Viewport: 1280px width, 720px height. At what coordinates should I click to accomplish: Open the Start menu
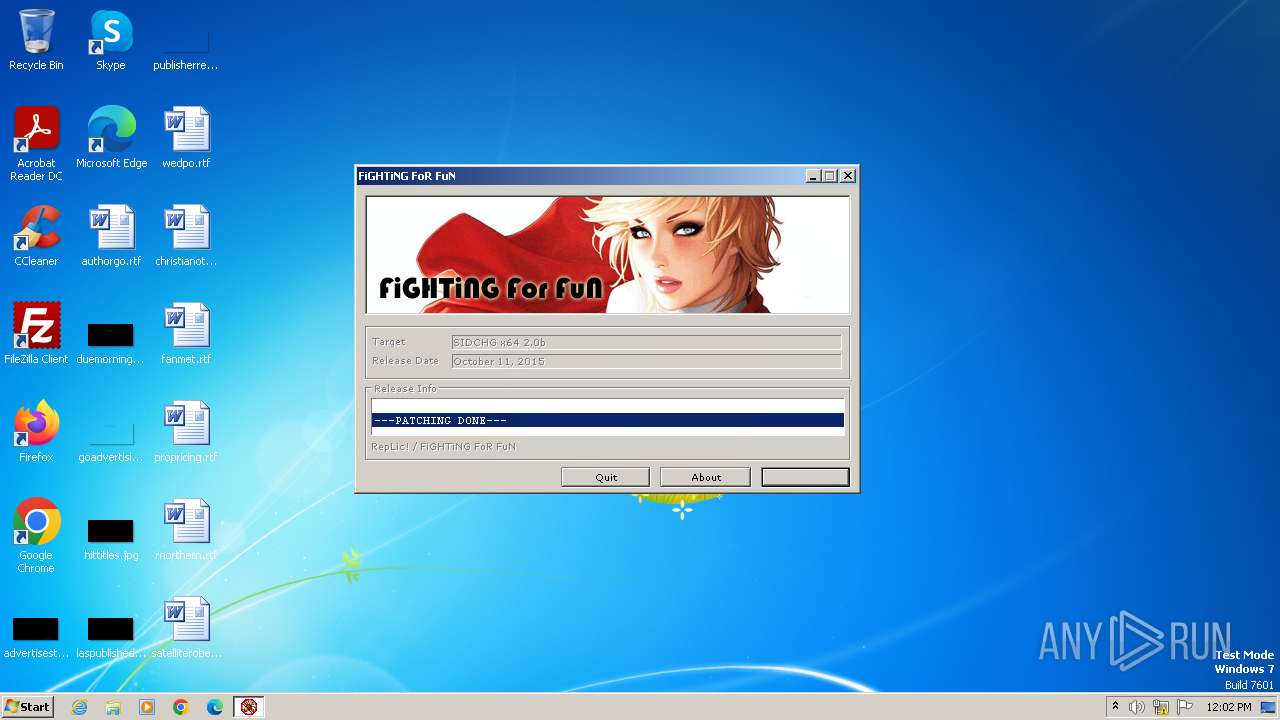pyautogui.click(x=27, y=707)
